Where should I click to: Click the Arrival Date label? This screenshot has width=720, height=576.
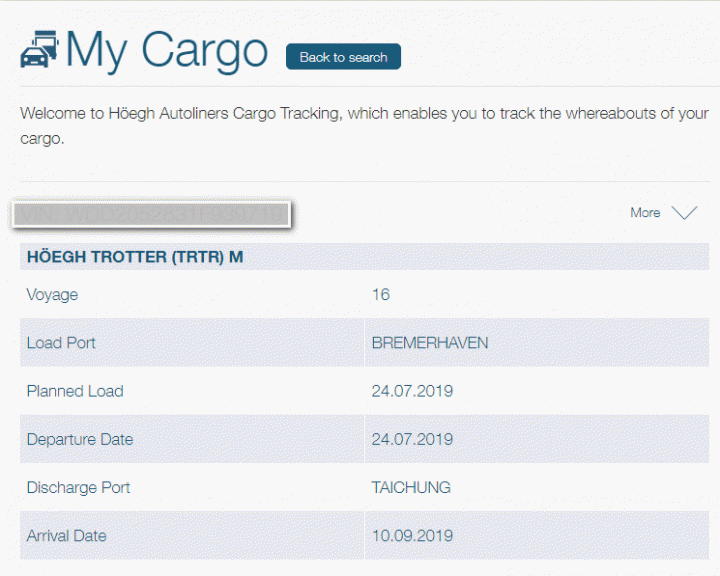[66, 536]
